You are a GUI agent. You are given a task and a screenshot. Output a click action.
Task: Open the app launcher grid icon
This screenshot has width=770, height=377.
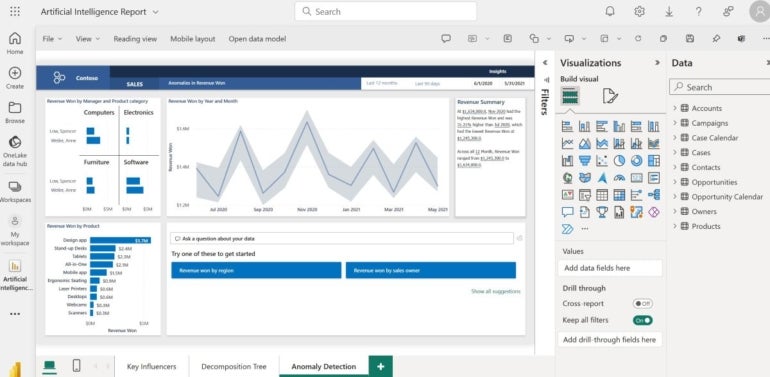coord(15,12)
